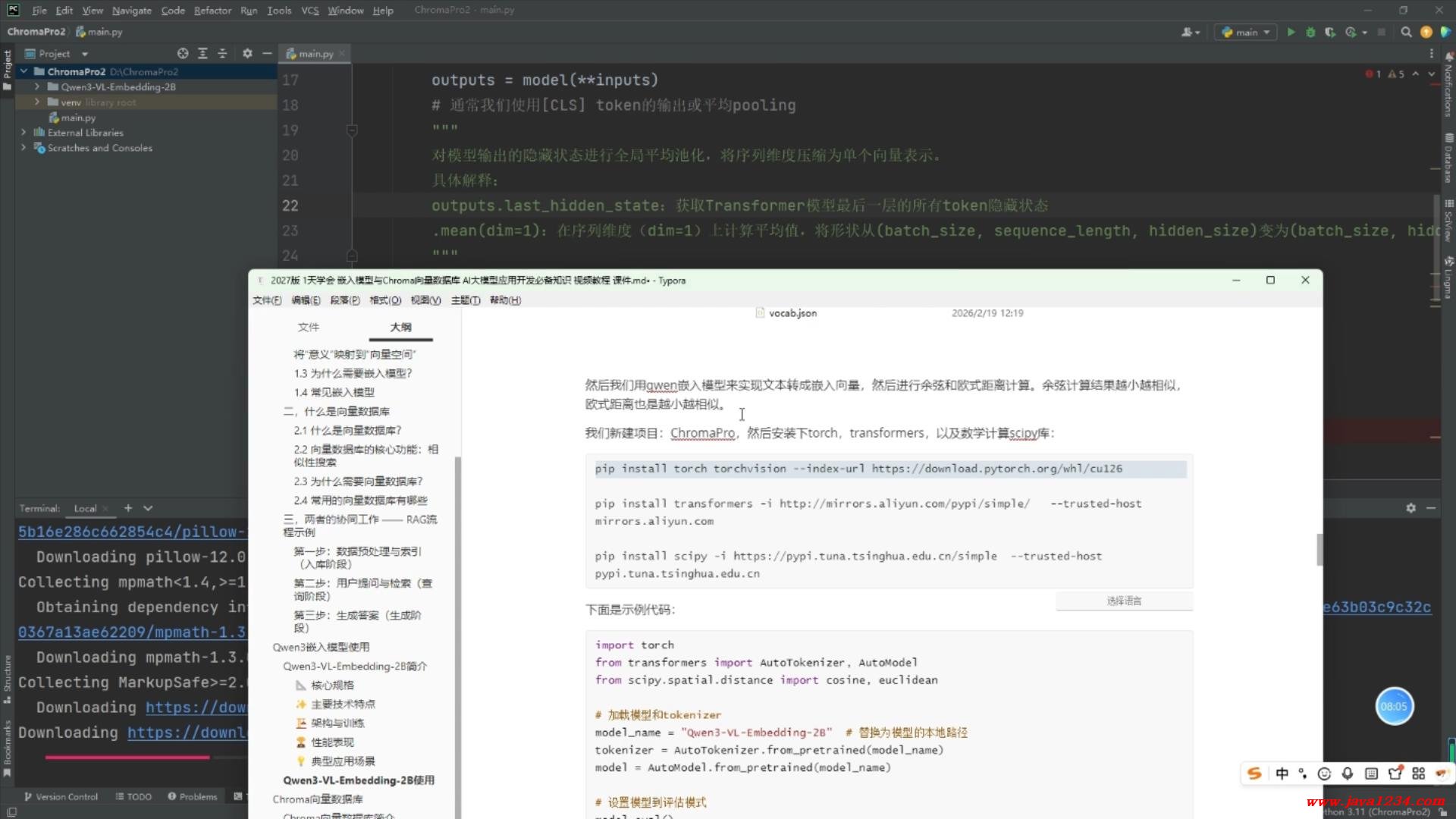Screen dimensions: 1456x819
Task: Expand External Libraries node
Action: (24, 133)
